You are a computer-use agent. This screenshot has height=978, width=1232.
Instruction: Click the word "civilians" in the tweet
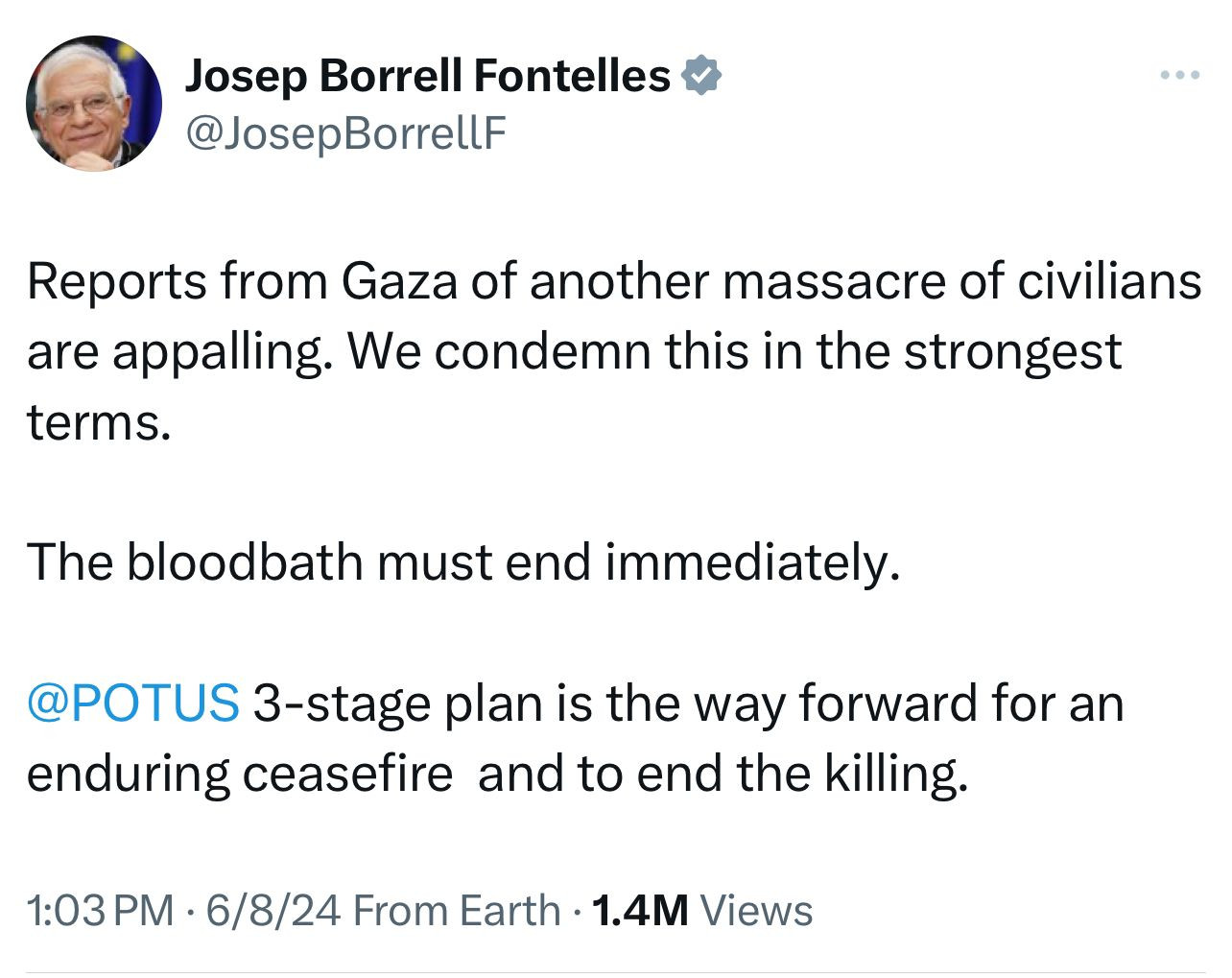click(x=1107, y=282)
